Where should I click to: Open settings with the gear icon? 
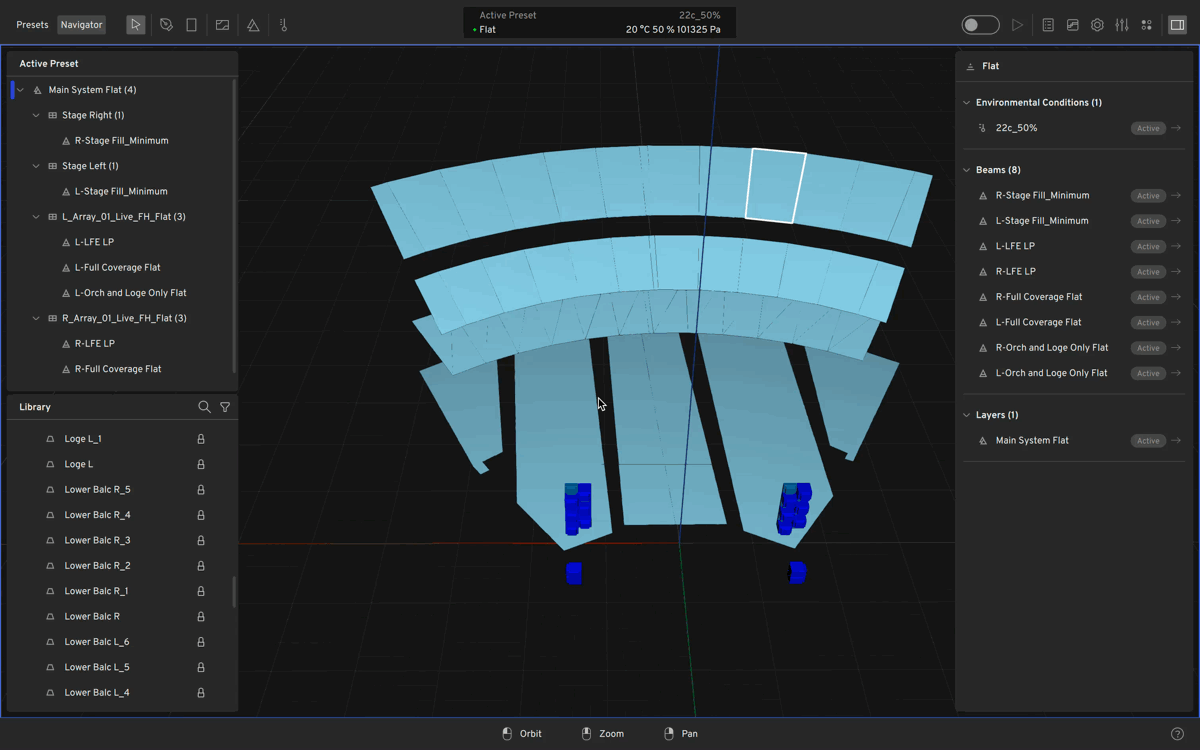[x=1097, y=25]
